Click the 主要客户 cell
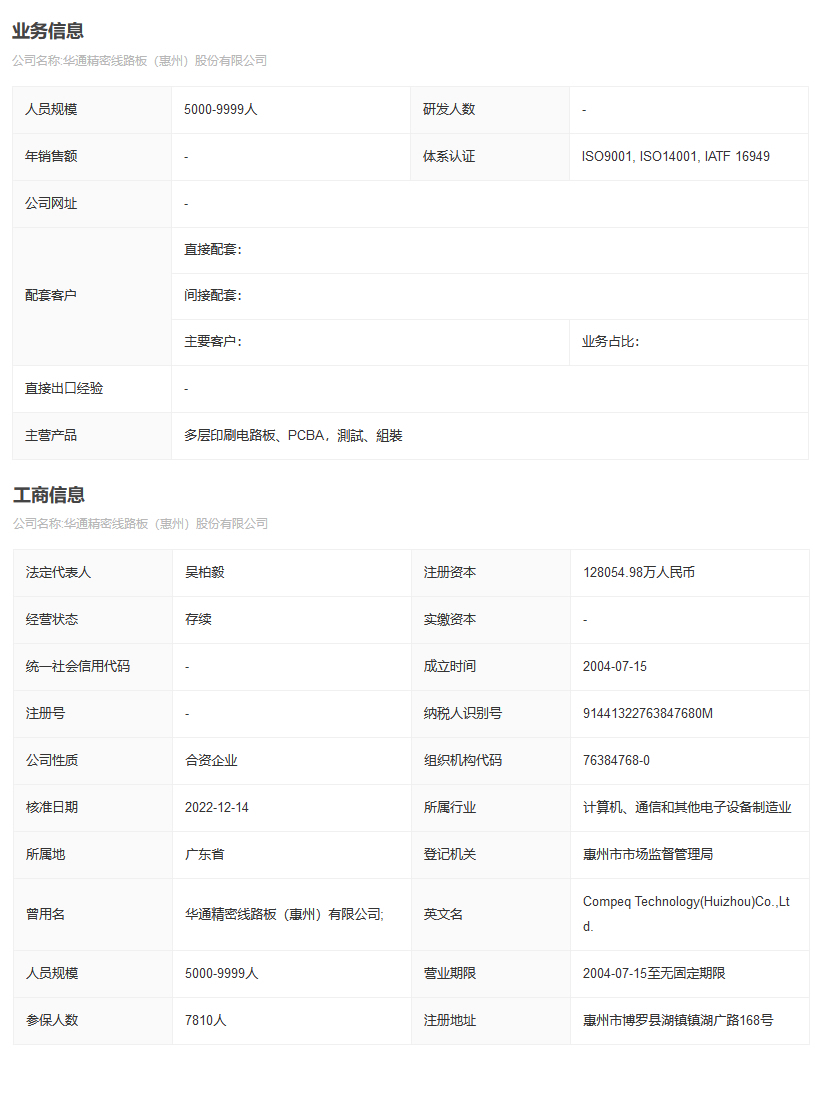The width and height of the screenshot is (826, 1100). [371, 342]
